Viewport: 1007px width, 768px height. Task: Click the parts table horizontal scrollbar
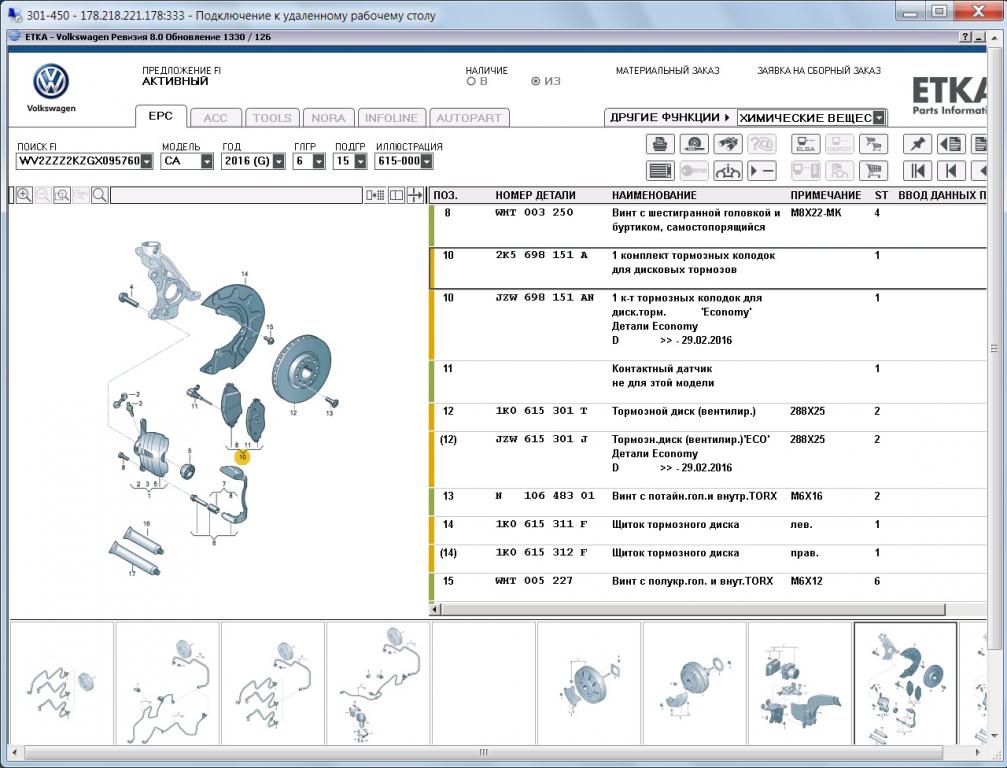694,609
